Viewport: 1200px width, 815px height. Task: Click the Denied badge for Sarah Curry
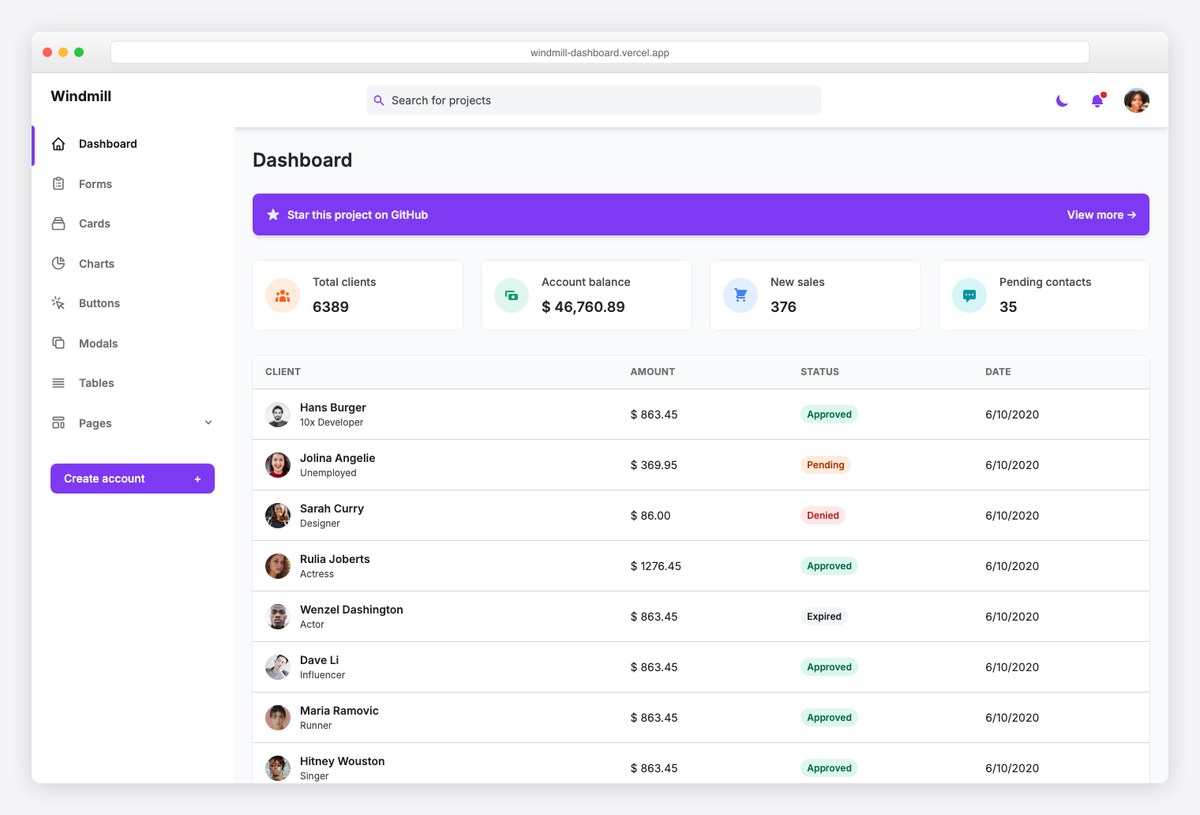pos(823,515)
